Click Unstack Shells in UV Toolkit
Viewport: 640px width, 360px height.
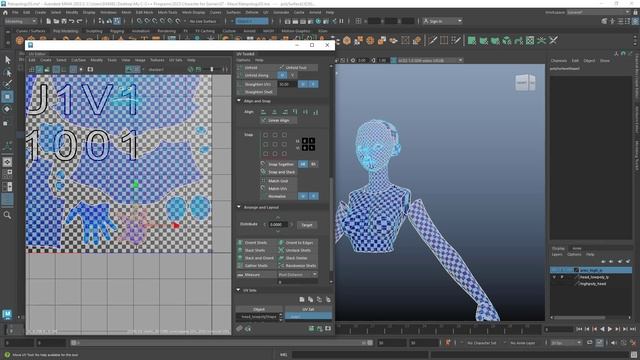tap(297, 250)
